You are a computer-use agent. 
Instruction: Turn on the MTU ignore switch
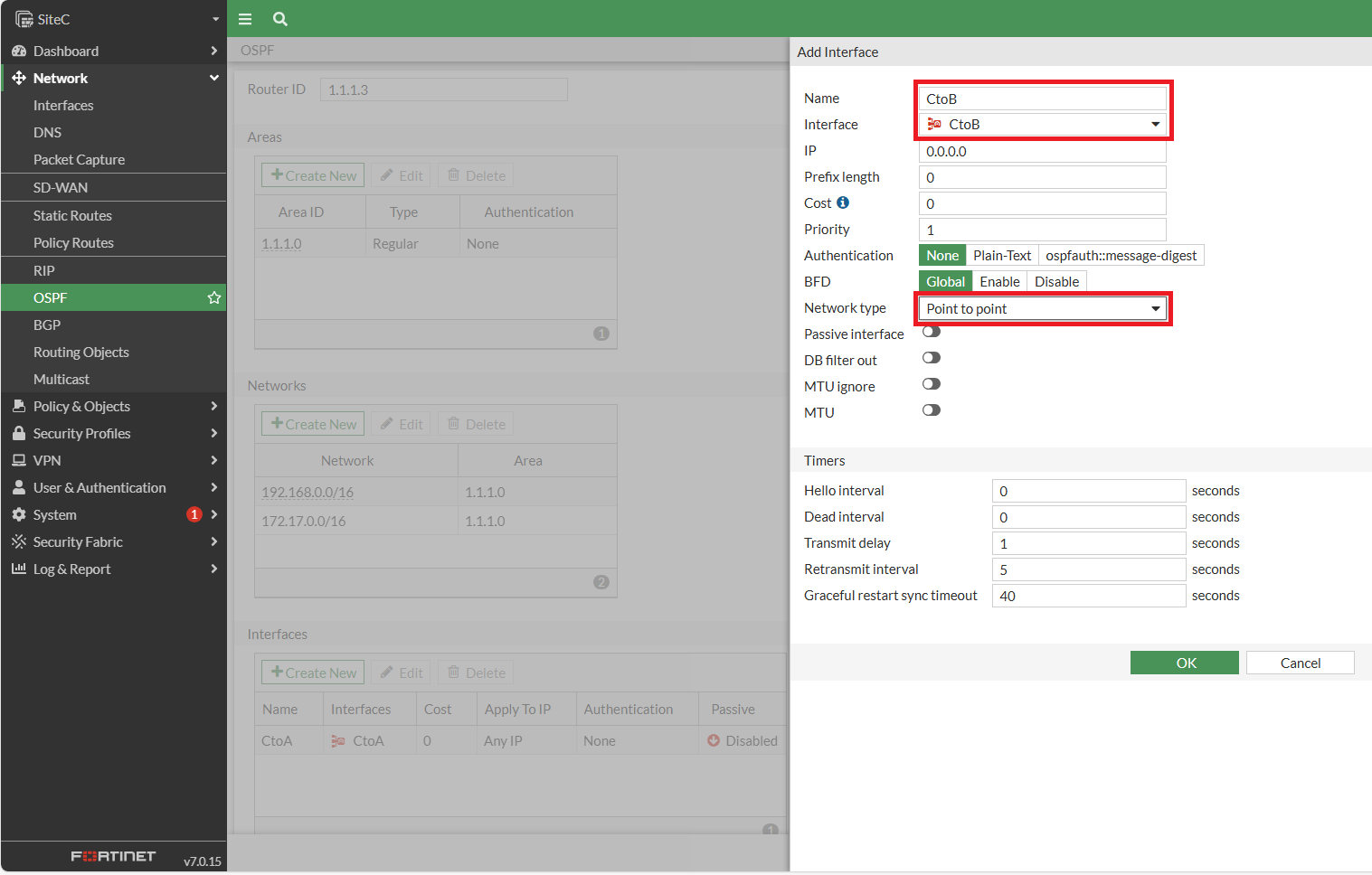click(x=932, y=384)
